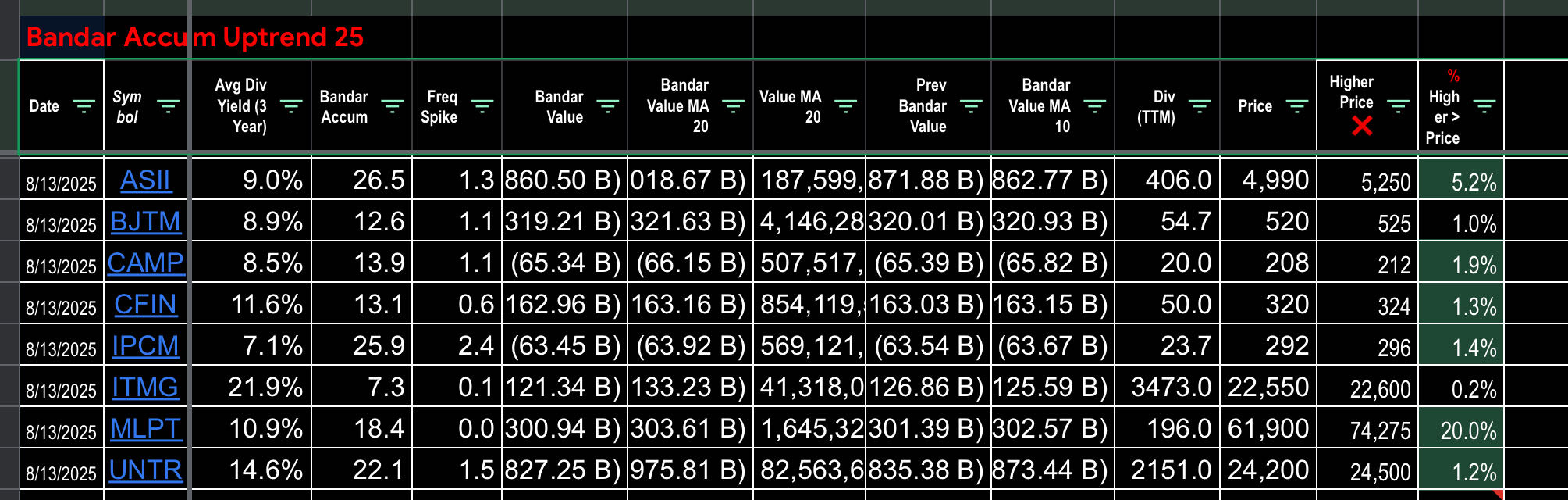Screen dimensions: 1568x500
Task: Open the Date column filter
Action: tap(83, 106)
